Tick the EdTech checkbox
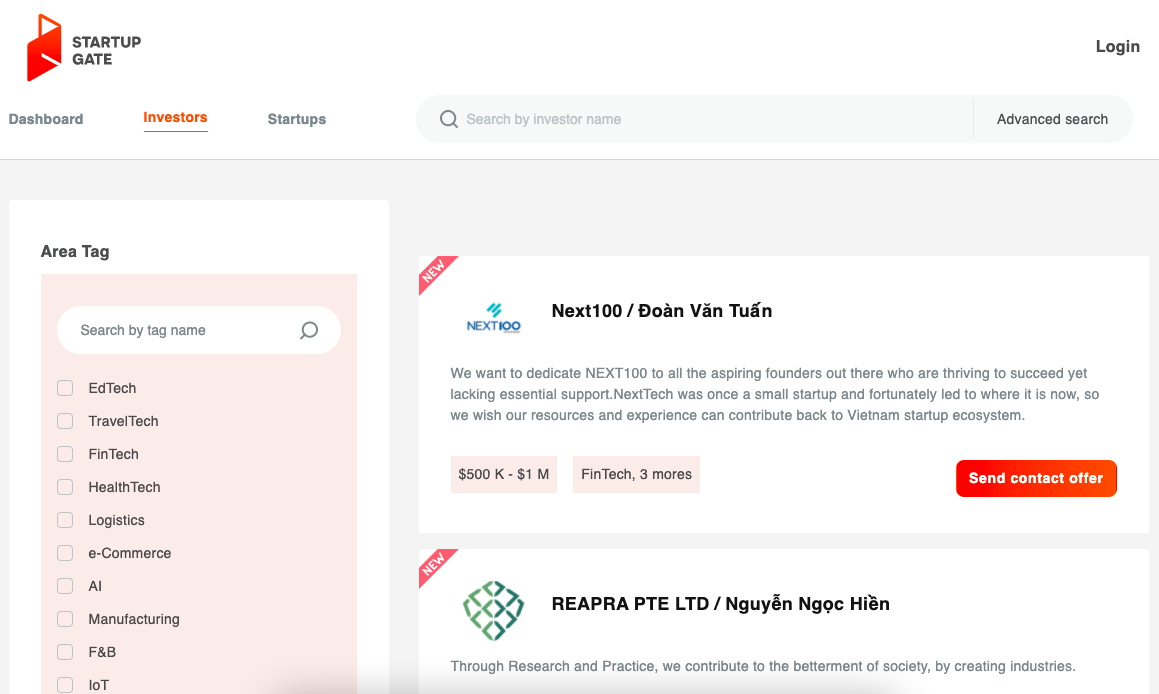This screenshot has height=694, width=1159. click(x=65, y=388)
